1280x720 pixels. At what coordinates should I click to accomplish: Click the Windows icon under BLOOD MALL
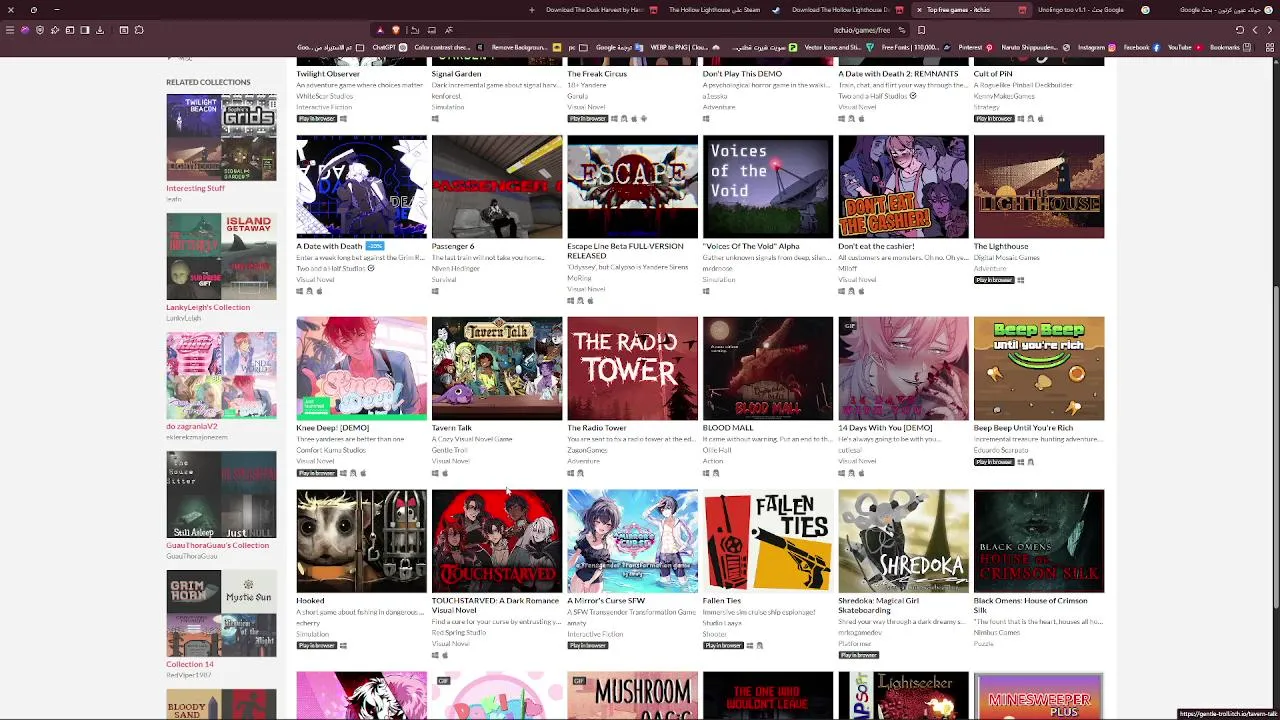(706, 473)
